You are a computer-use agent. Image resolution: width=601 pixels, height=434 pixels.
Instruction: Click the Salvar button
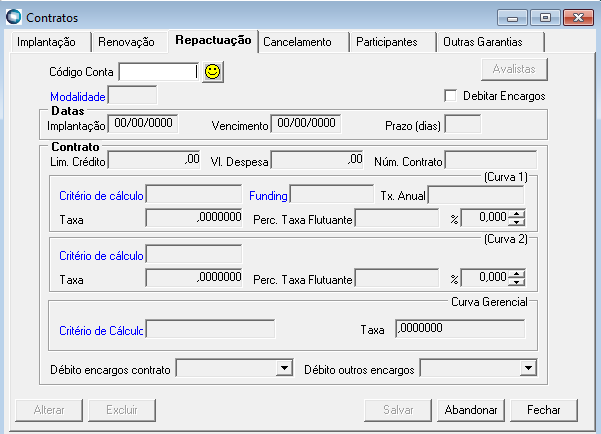pyautogui.click(x=398, y=410)
